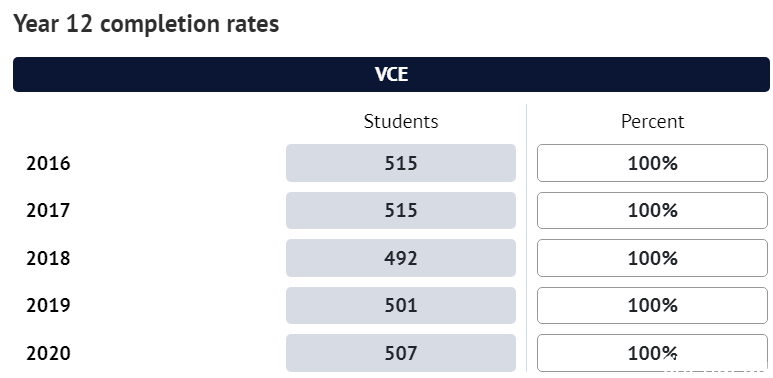Click the 2016 percent box showing 100%
773x378 pixels.
[652, 163]
